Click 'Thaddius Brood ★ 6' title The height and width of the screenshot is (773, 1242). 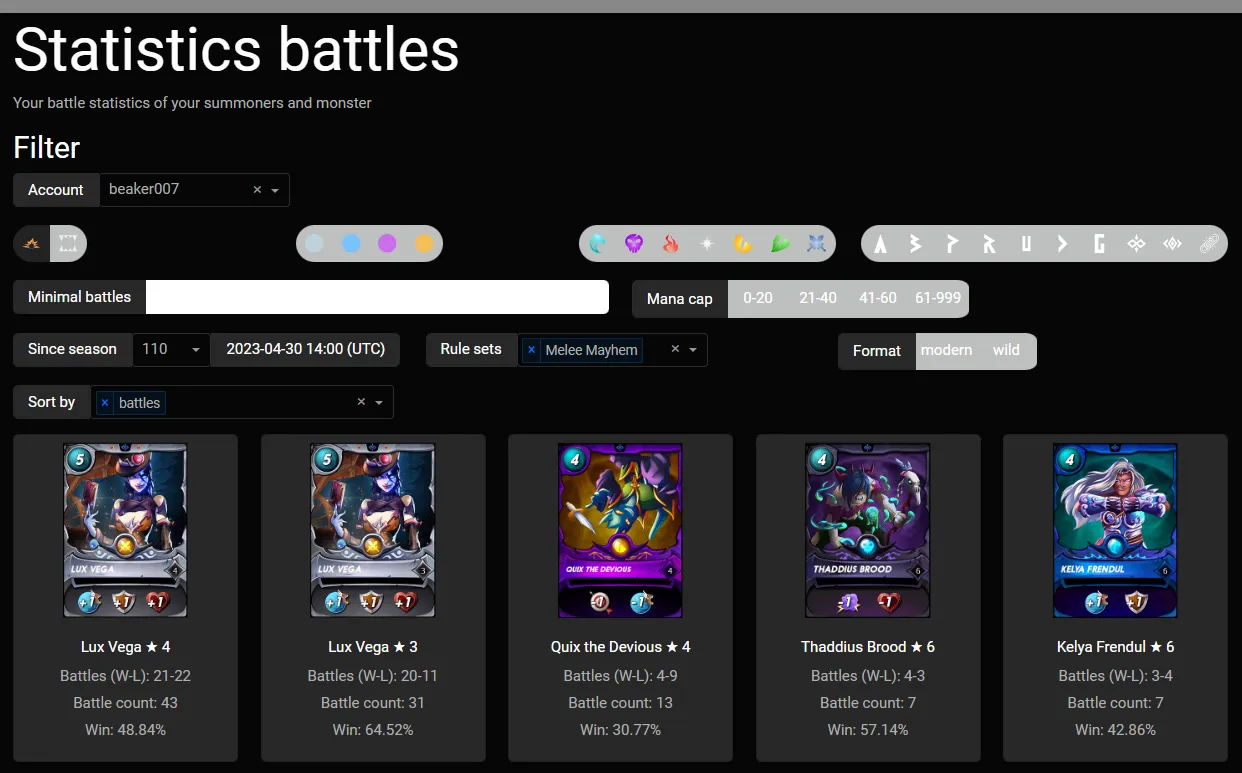(868, 647)
